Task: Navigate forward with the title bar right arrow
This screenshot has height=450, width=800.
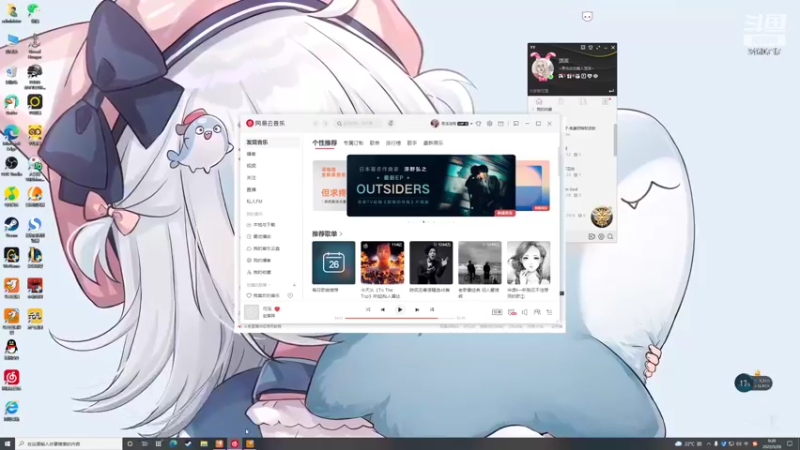Action: tap(326, 123)
